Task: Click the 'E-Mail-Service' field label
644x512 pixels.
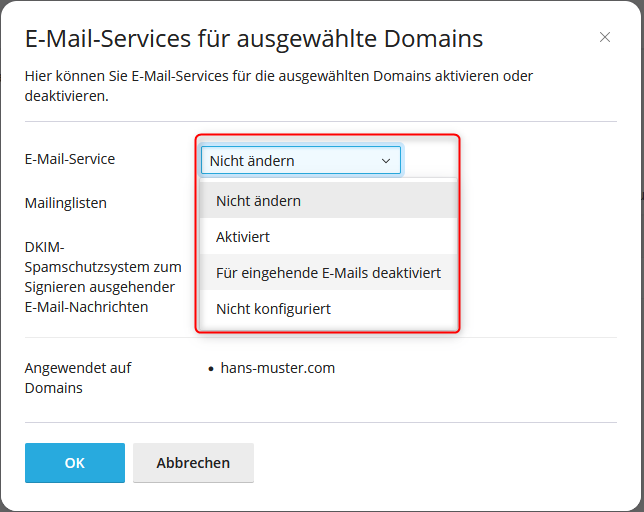Action: click(70, 159)
